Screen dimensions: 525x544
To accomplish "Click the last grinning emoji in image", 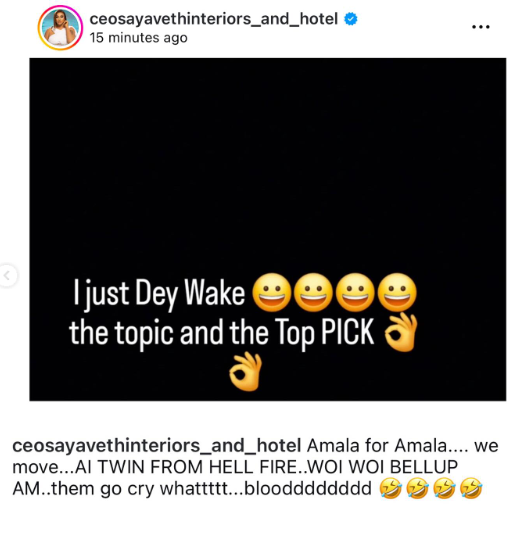I will pyautogui.click(x=397, y=292).
